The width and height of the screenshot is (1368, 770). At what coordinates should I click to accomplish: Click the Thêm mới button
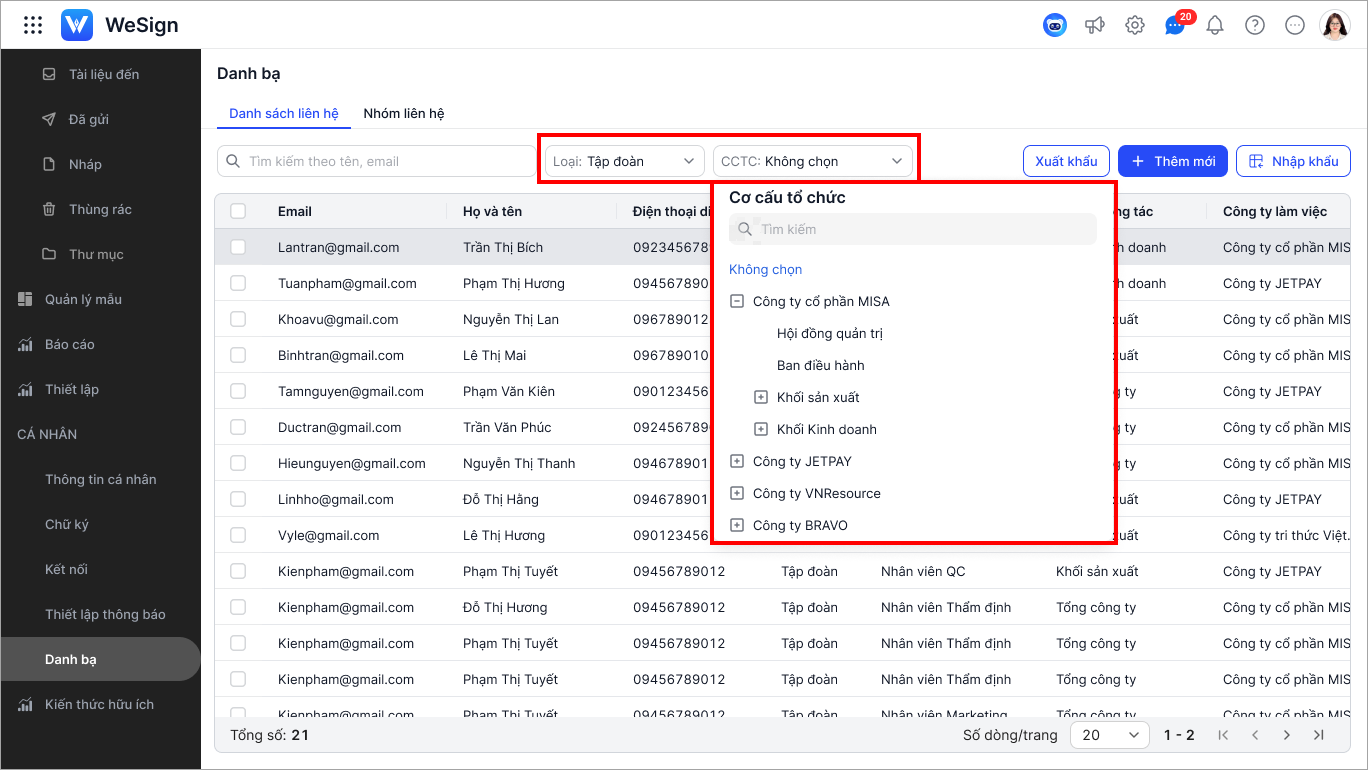1172,161
